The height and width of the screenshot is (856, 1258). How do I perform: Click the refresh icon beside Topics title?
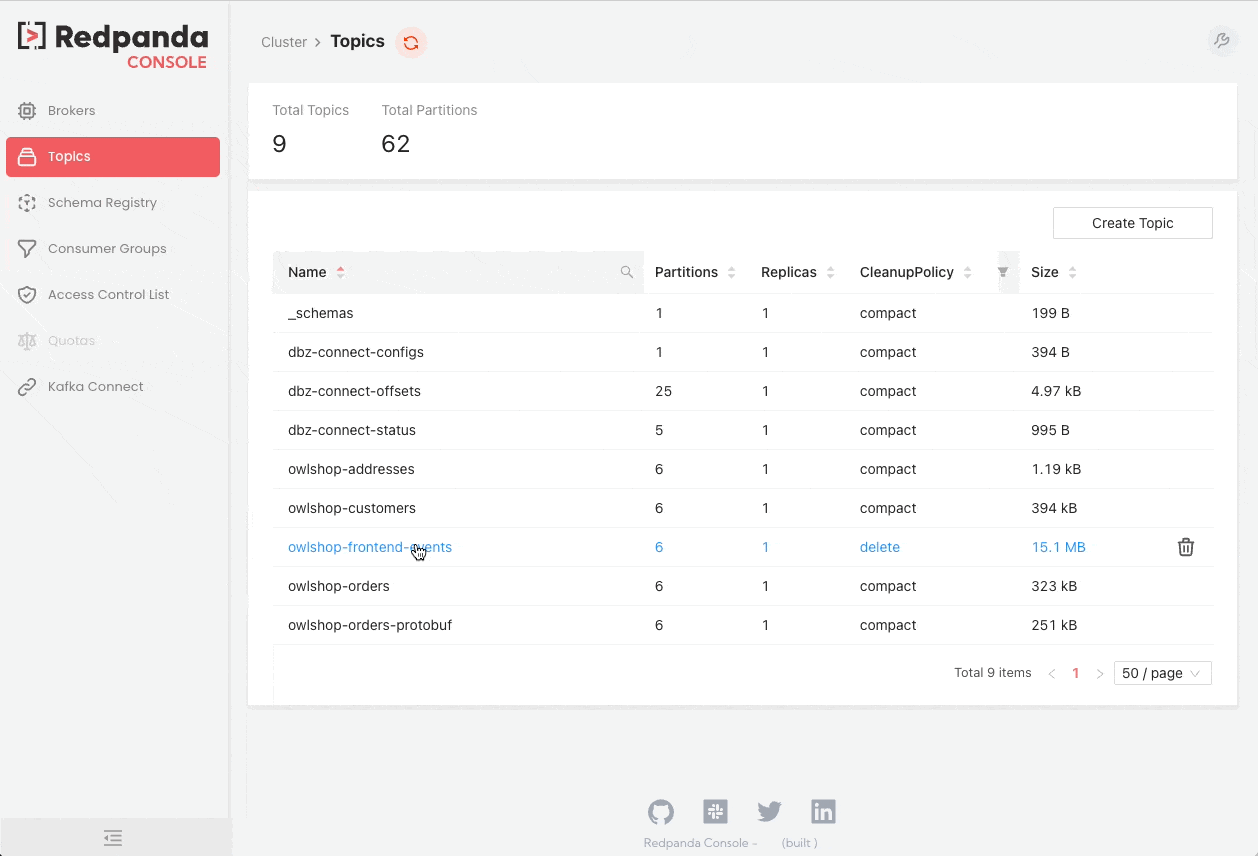tap(411, 43)
